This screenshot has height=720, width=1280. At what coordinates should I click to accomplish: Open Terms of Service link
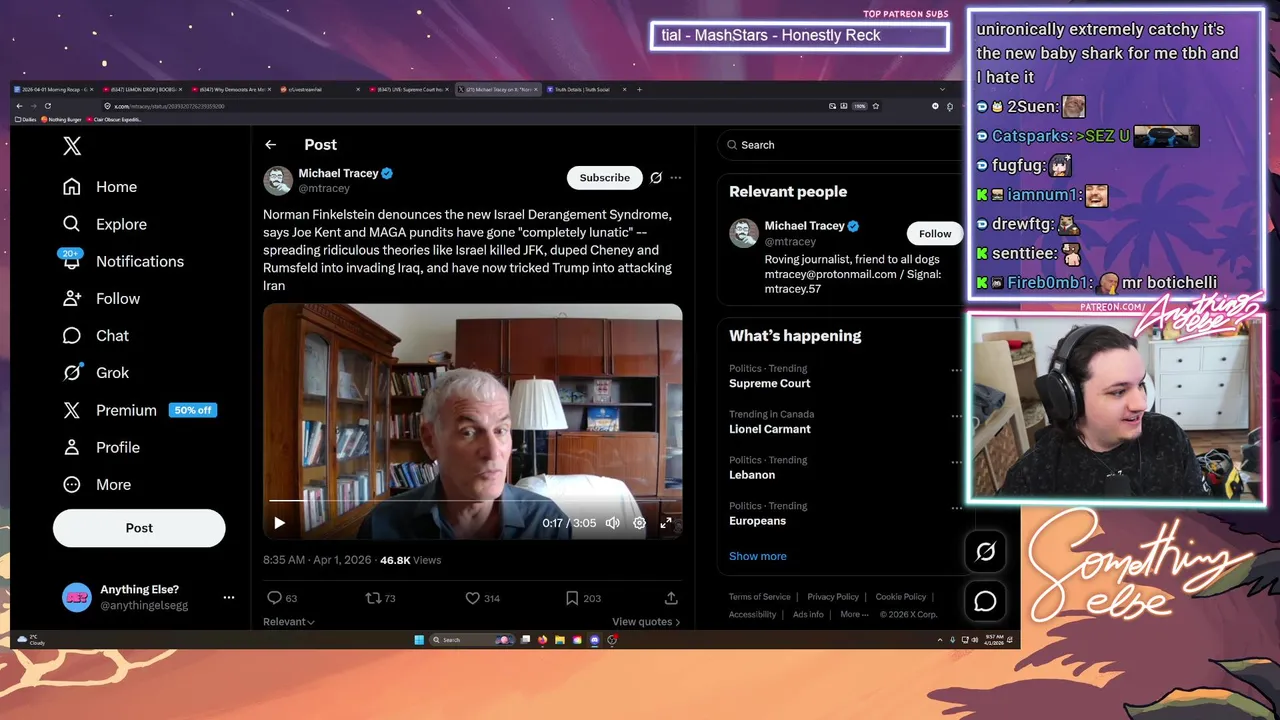[759, 597]
